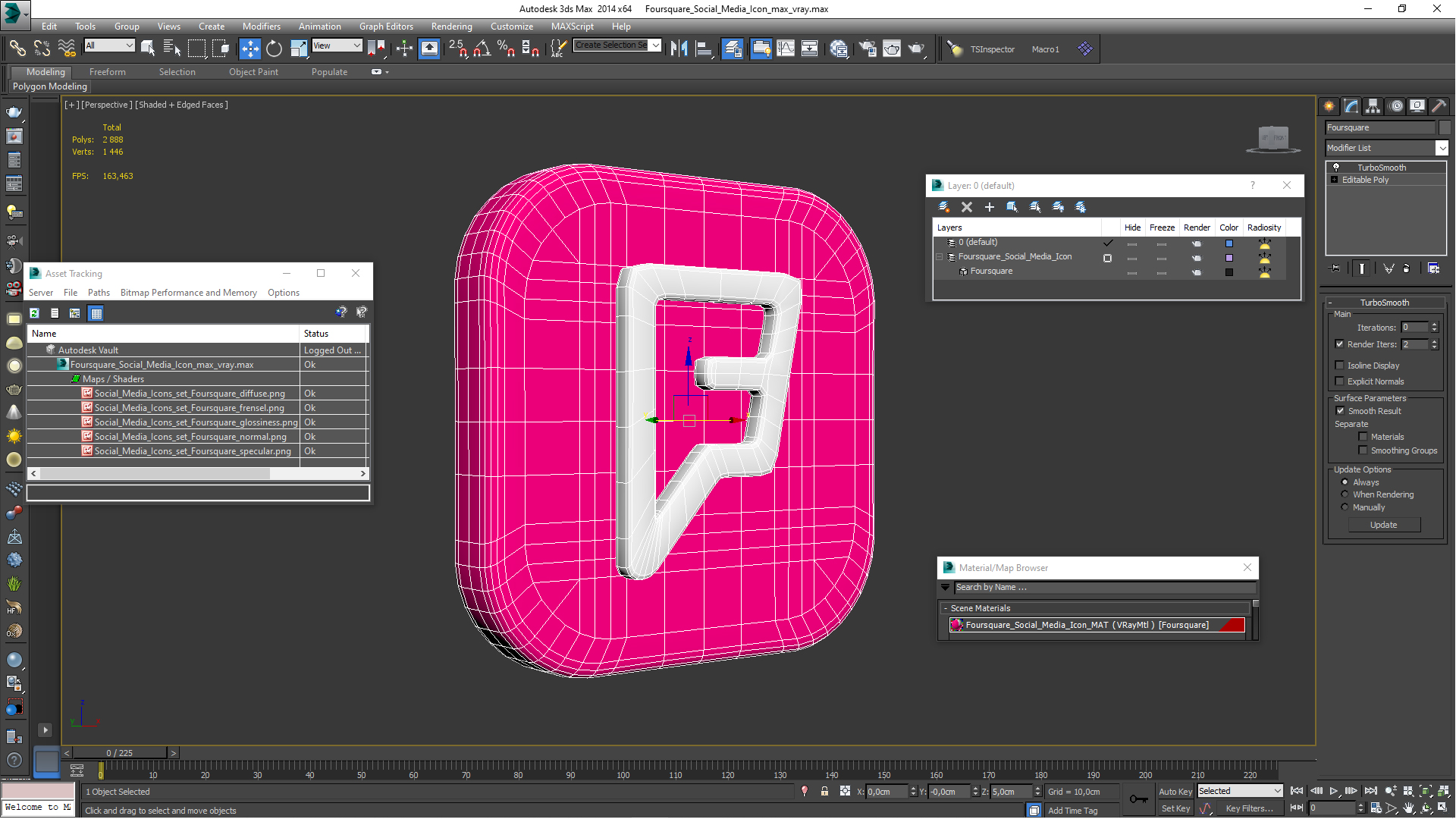1456x819 pixels.
Task: Open the All selection filter dropdown
Action: (129, 45)
